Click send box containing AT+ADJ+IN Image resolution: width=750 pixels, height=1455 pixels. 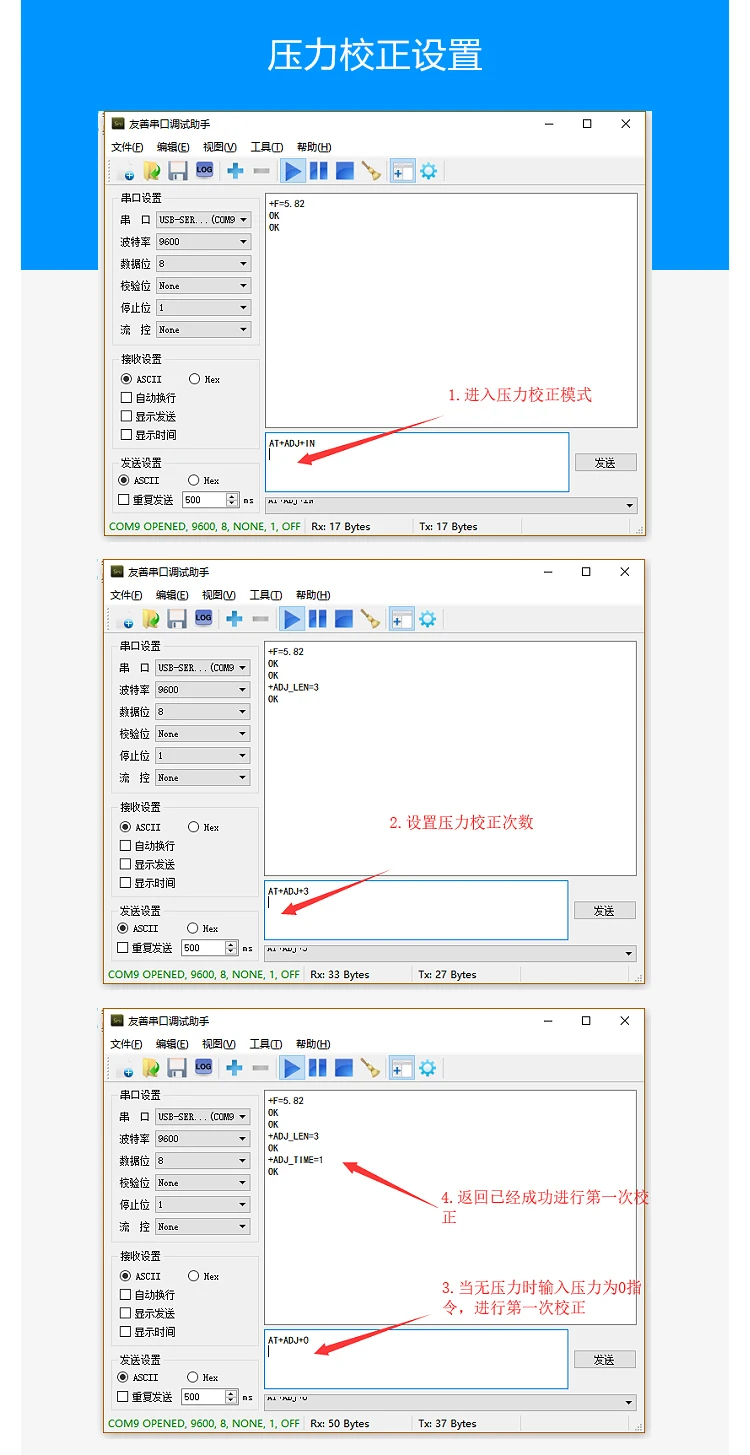click(x=417, y=462)
